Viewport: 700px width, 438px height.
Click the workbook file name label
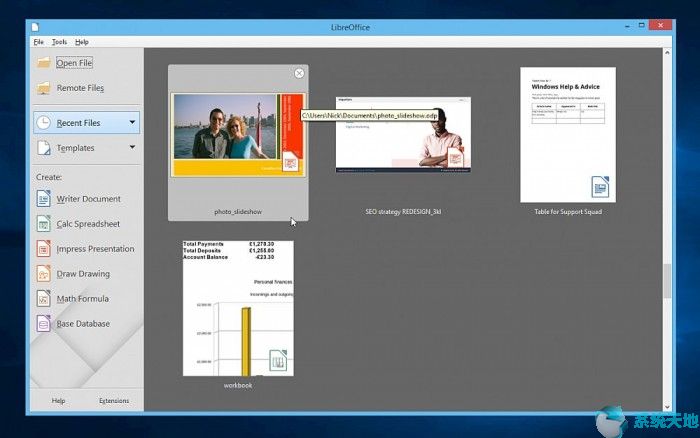(x=238, y=385)
